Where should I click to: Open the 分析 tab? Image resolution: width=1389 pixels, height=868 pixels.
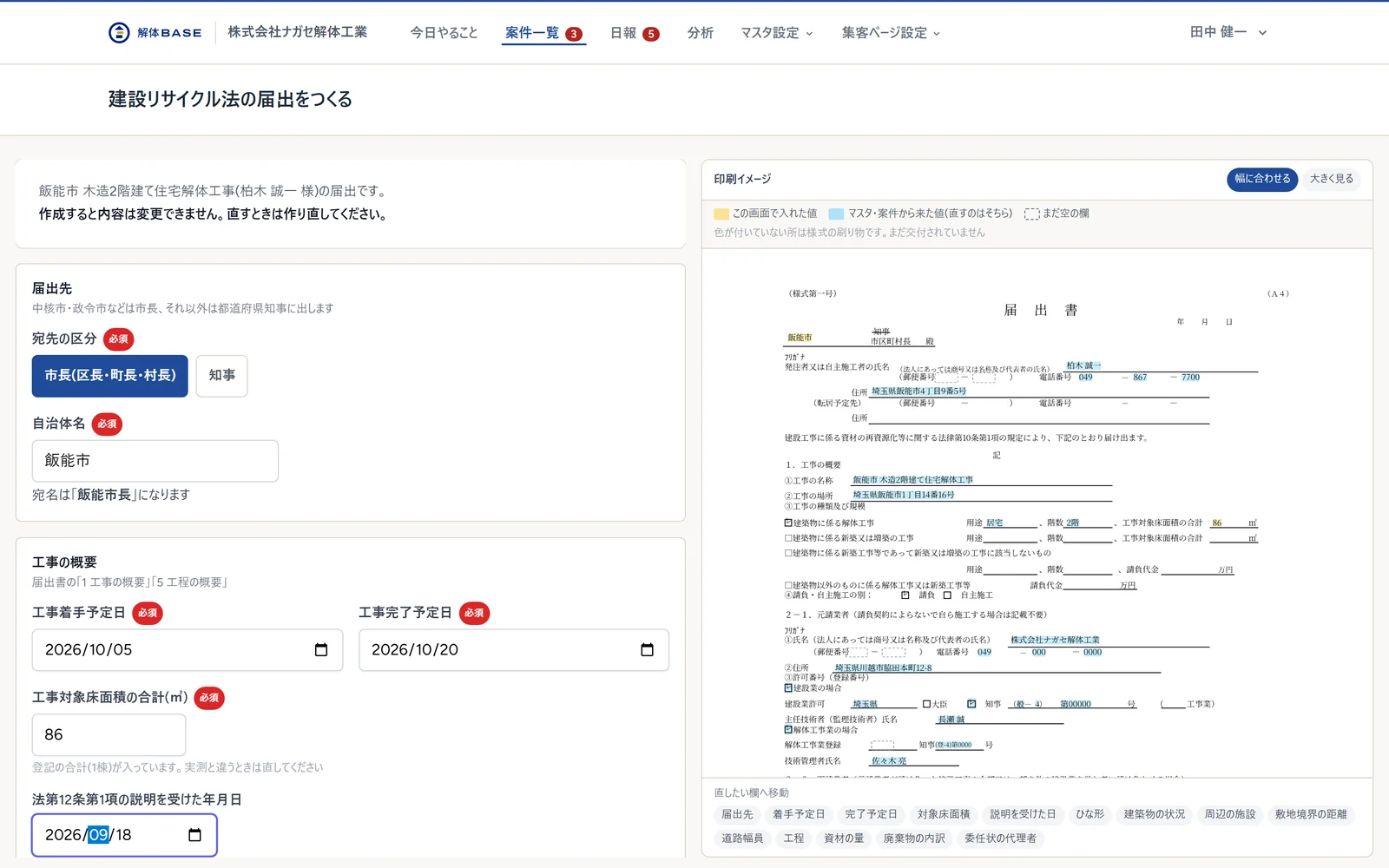point(701,33)
